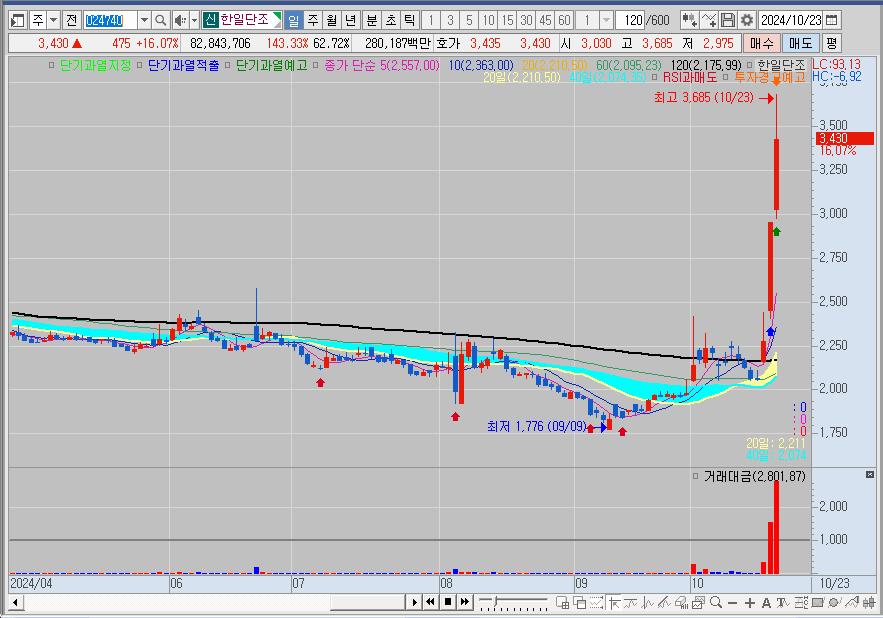Click the 120 candle count field
Image resolution: width=883 pixels, height=618 pixels.
click(630, 21)
